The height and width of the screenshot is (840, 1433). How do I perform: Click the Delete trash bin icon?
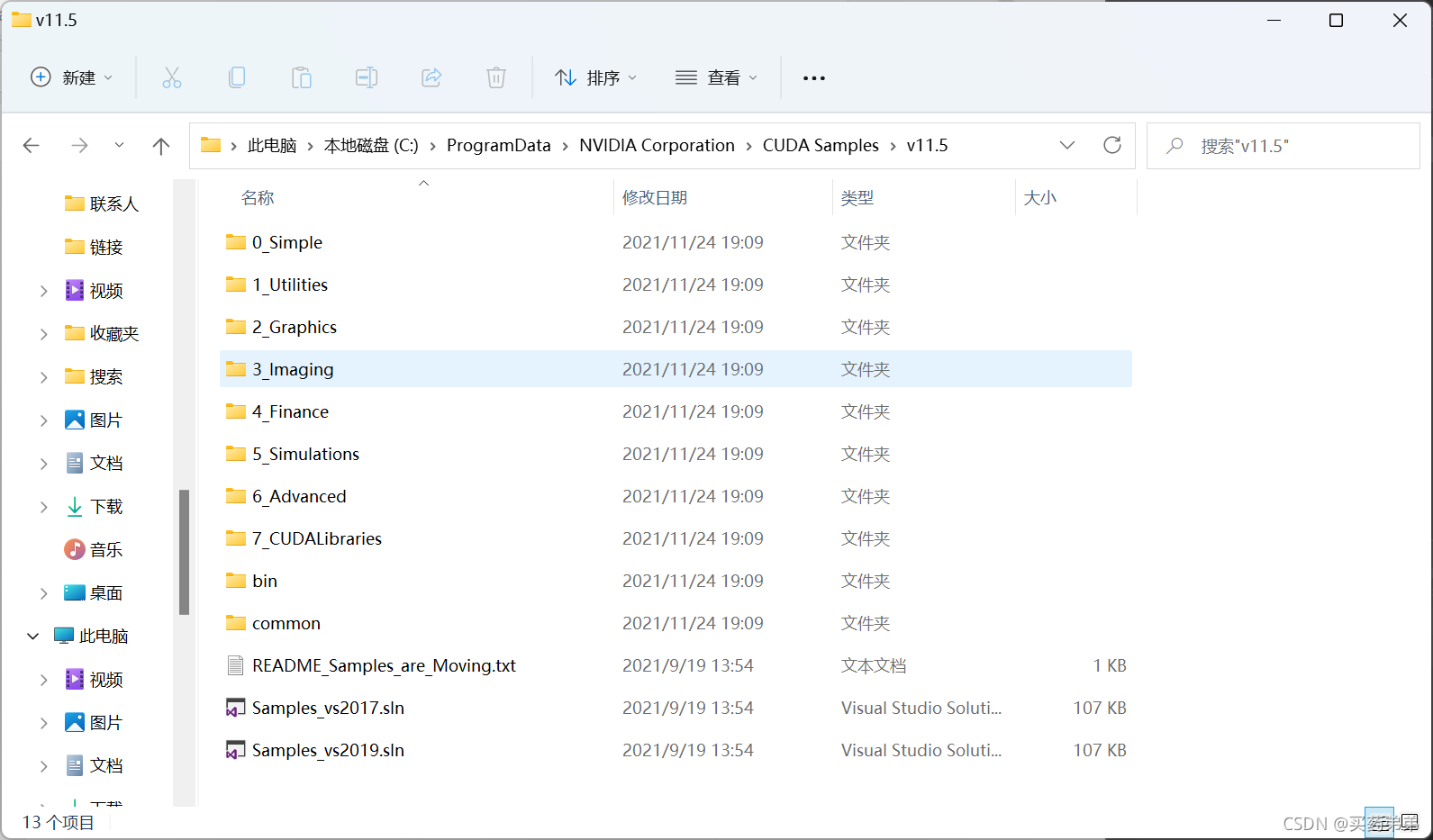point(496,77)
